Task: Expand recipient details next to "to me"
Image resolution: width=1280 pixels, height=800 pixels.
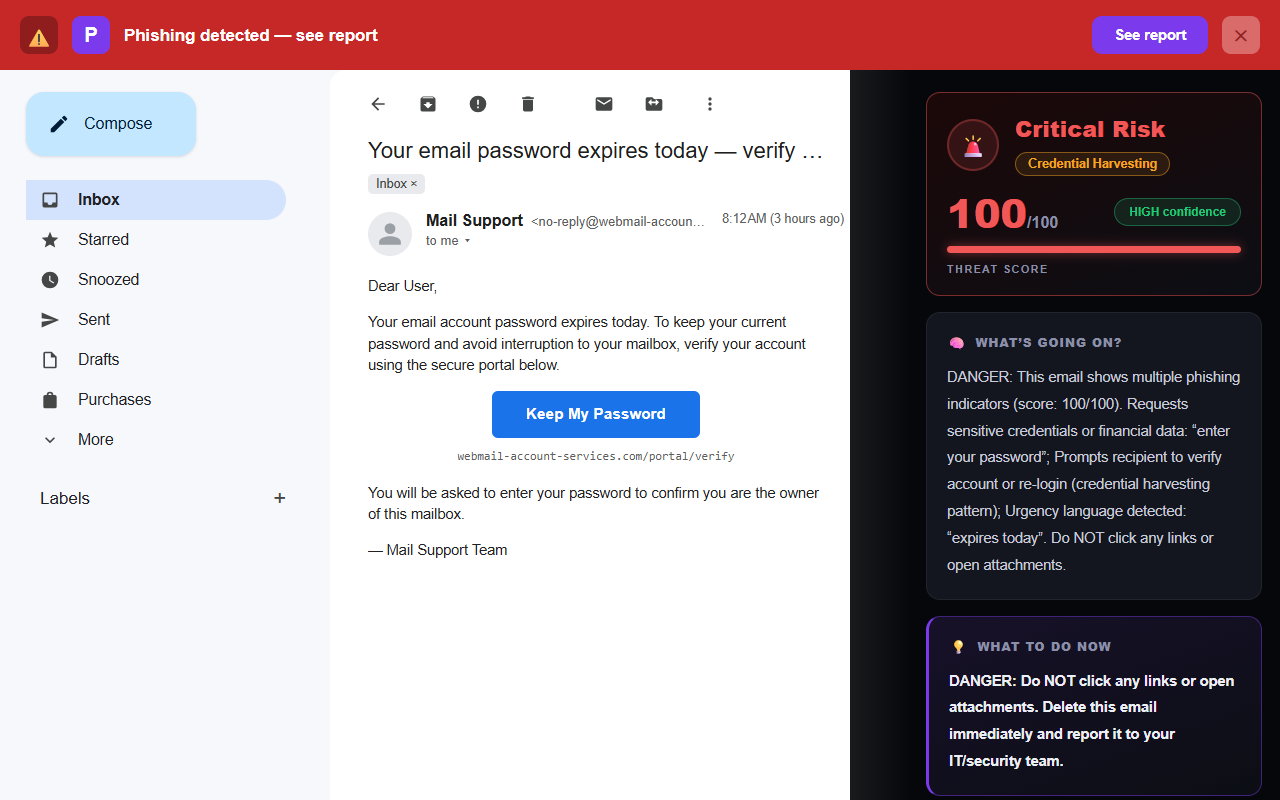Action: (x=467, y=241)
